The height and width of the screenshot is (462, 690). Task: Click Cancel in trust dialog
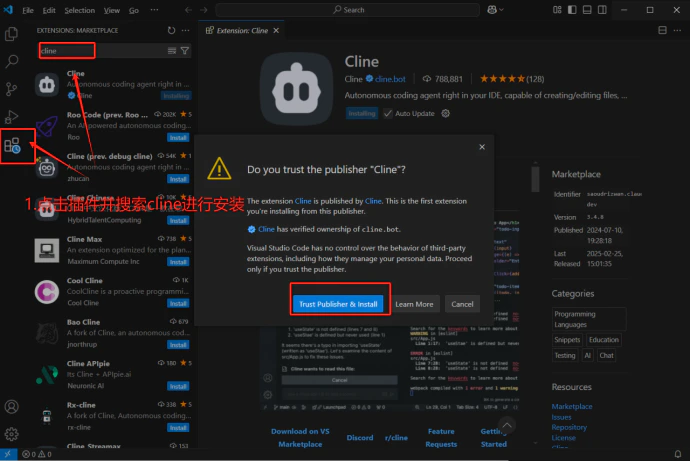pos(462,304)
